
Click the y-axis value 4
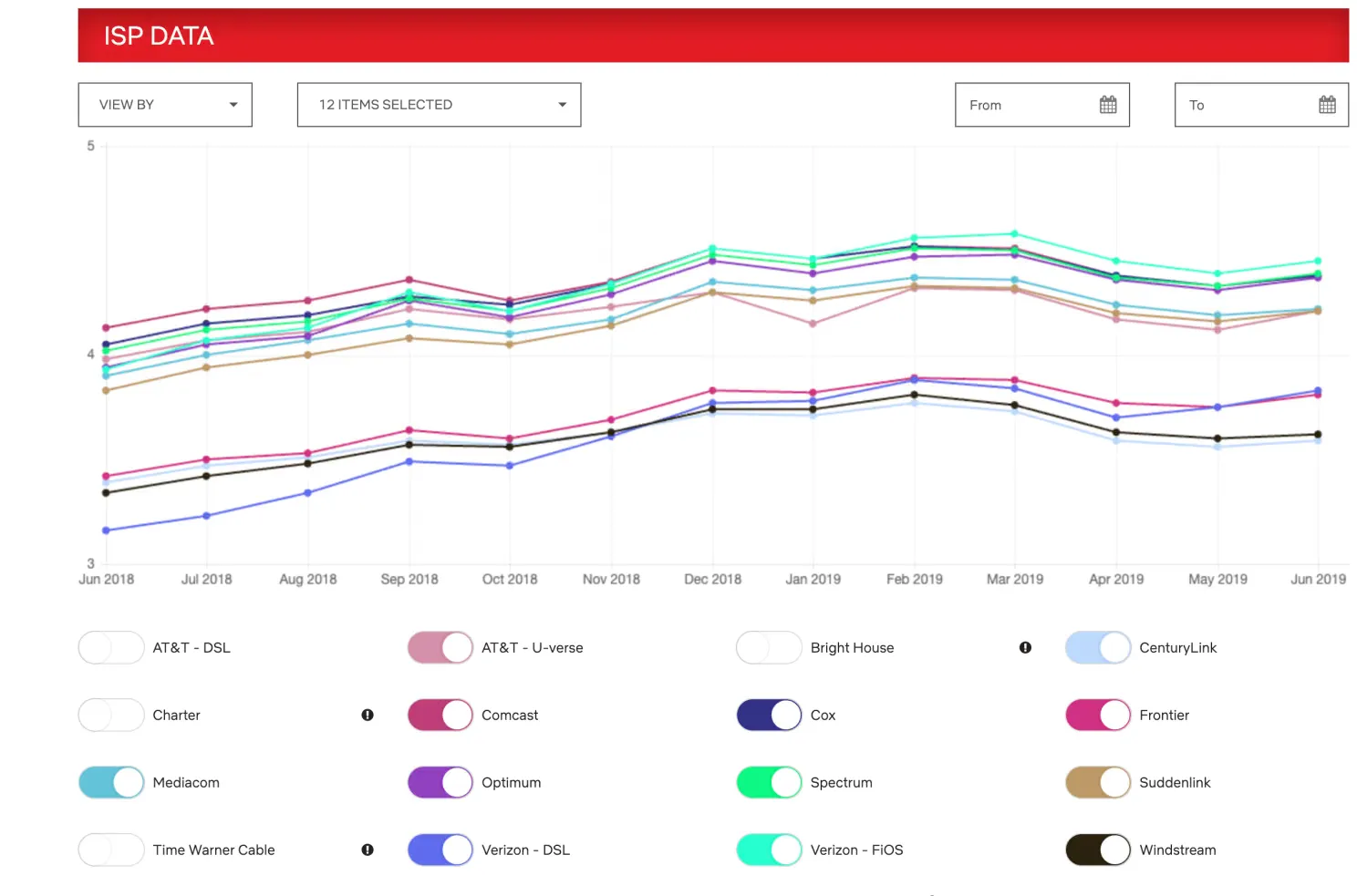tap(91, 355)
